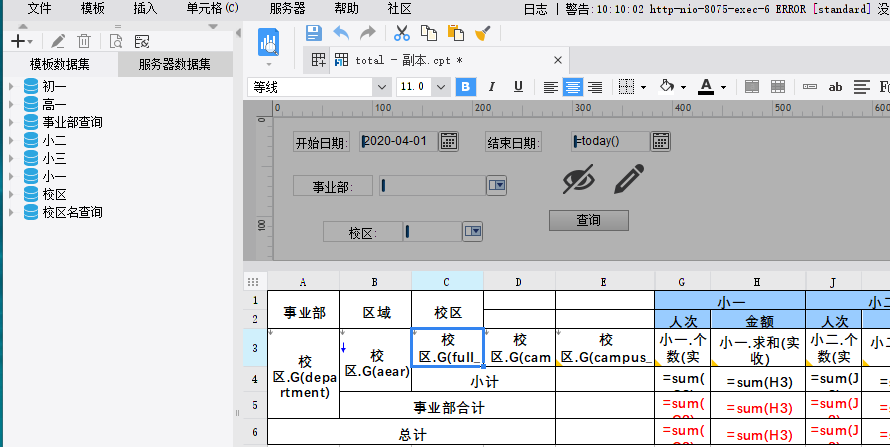Open fill color dropdown arrow
Image resolution: width=890 pixels, height=447 pixels.
683,87
